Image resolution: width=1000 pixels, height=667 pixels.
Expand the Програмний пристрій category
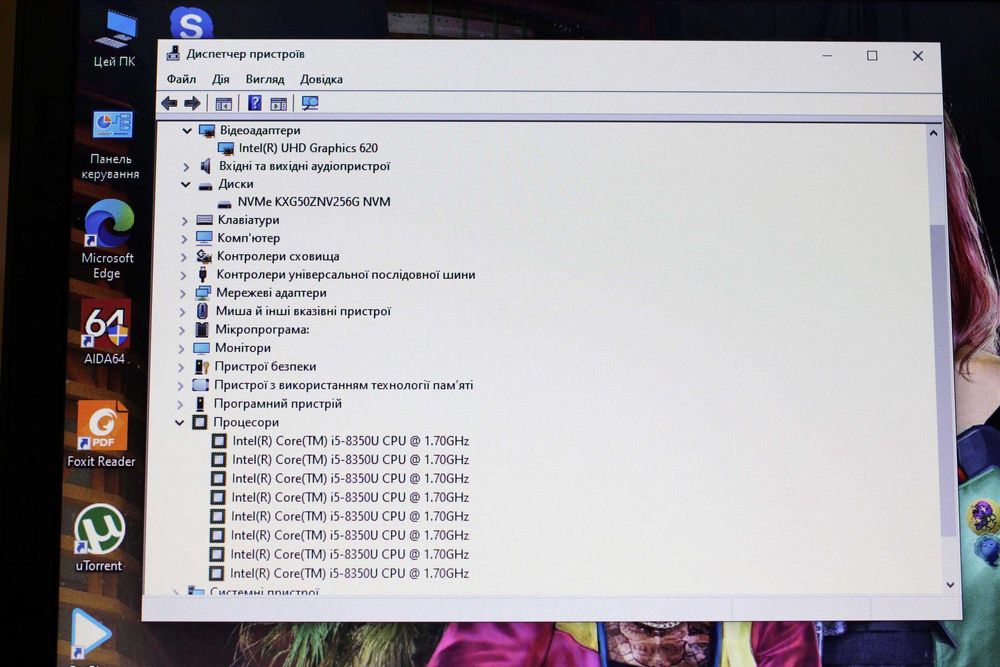tap(180, 404)
